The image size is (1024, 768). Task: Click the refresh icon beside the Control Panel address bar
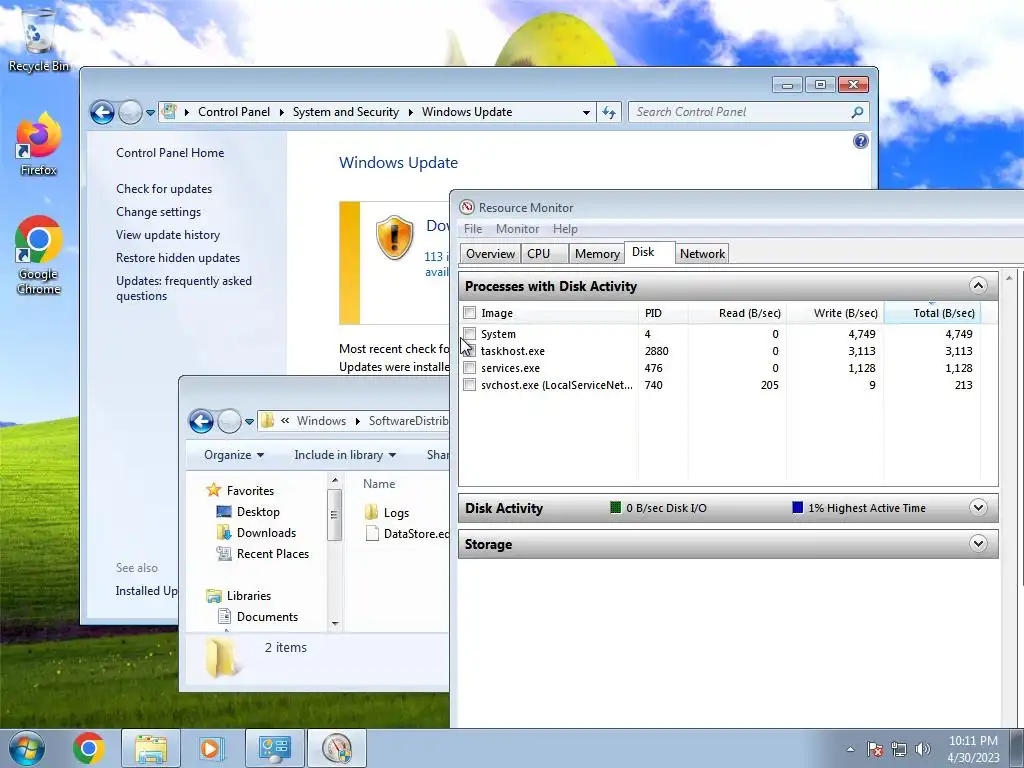tap(609, 112)
